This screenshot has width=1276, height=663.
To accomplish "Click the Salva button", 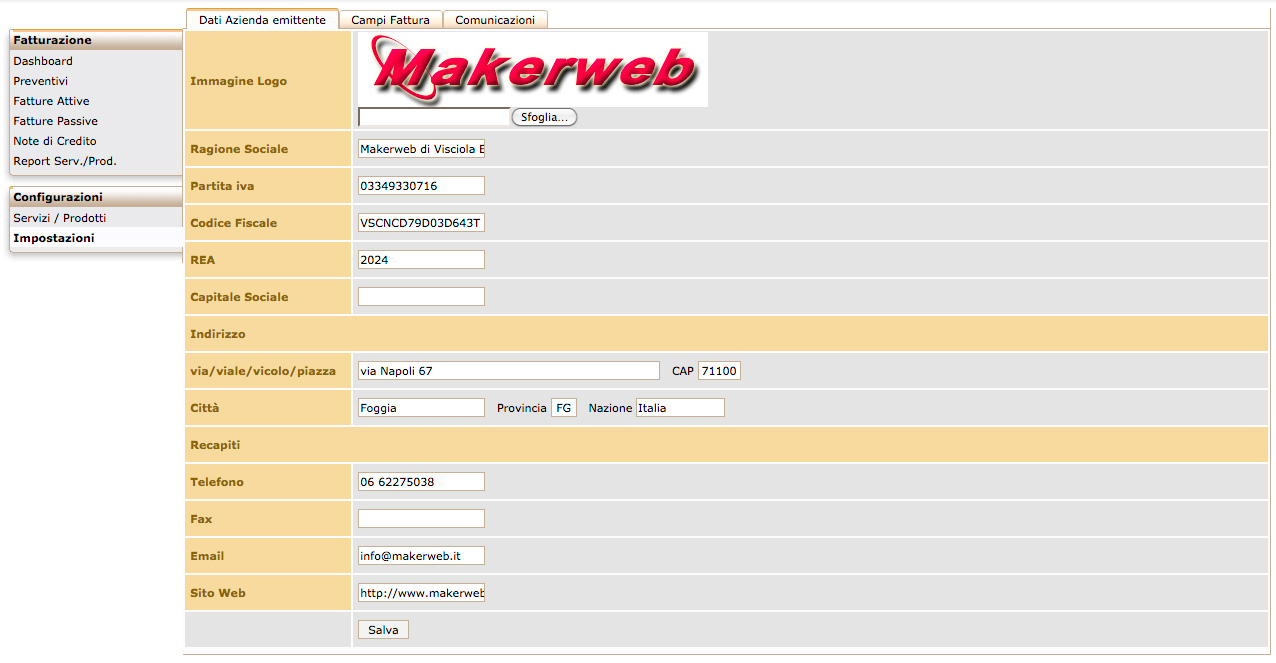I will pos(383,630).
